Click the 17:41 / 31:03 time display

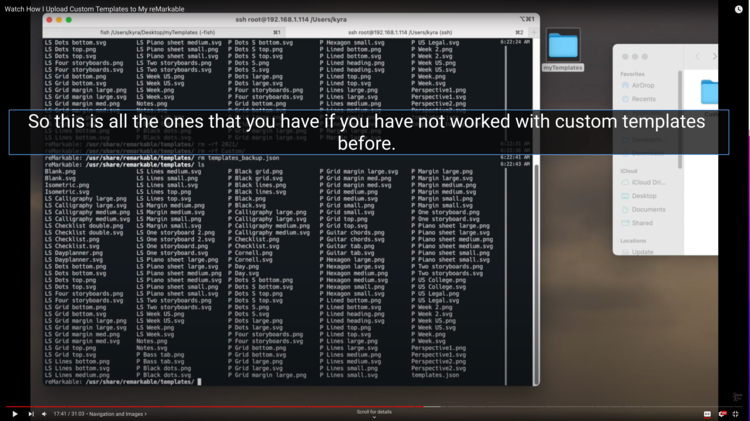coord(68,414)
